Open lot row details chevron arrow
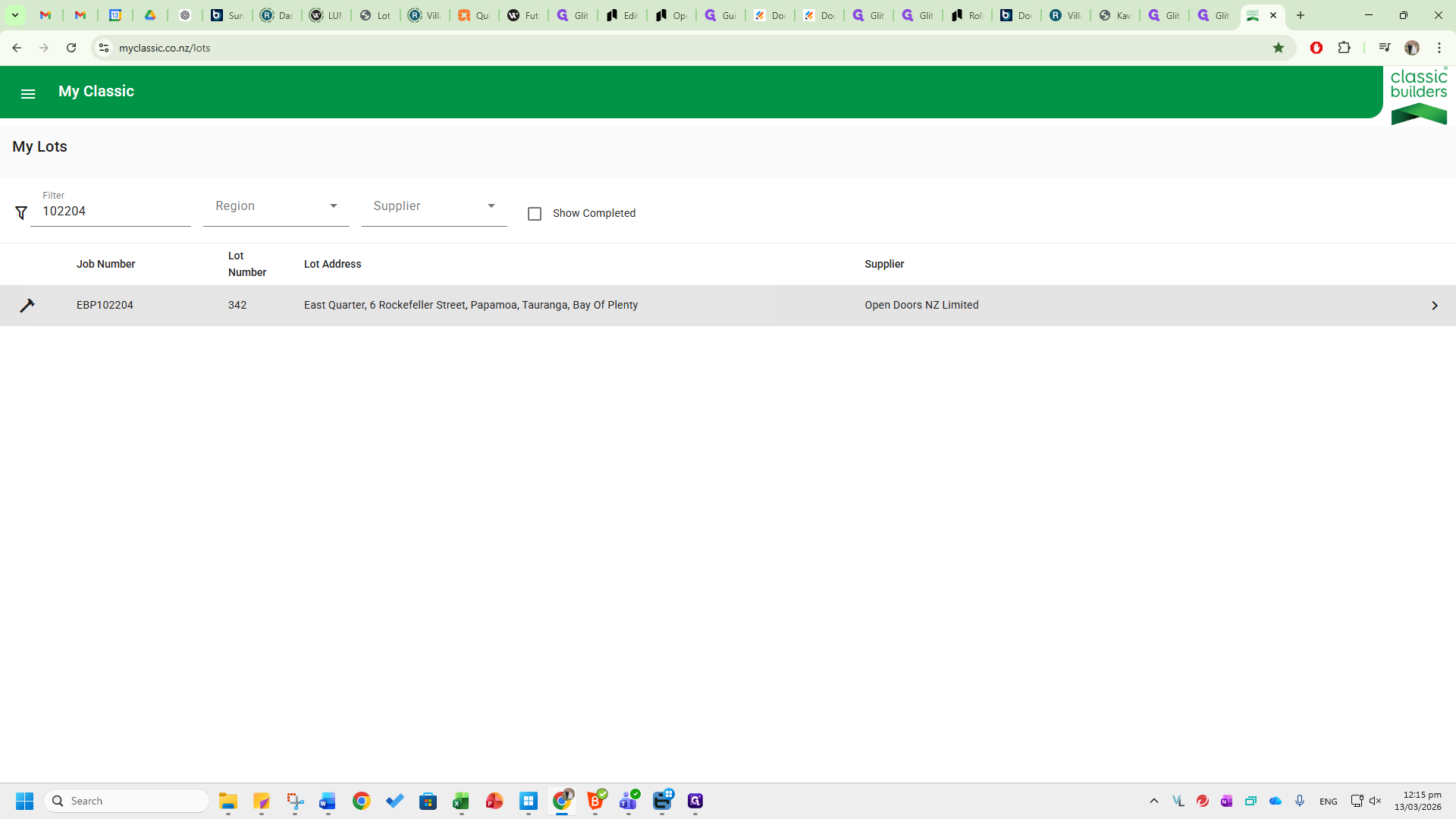 1434,306
